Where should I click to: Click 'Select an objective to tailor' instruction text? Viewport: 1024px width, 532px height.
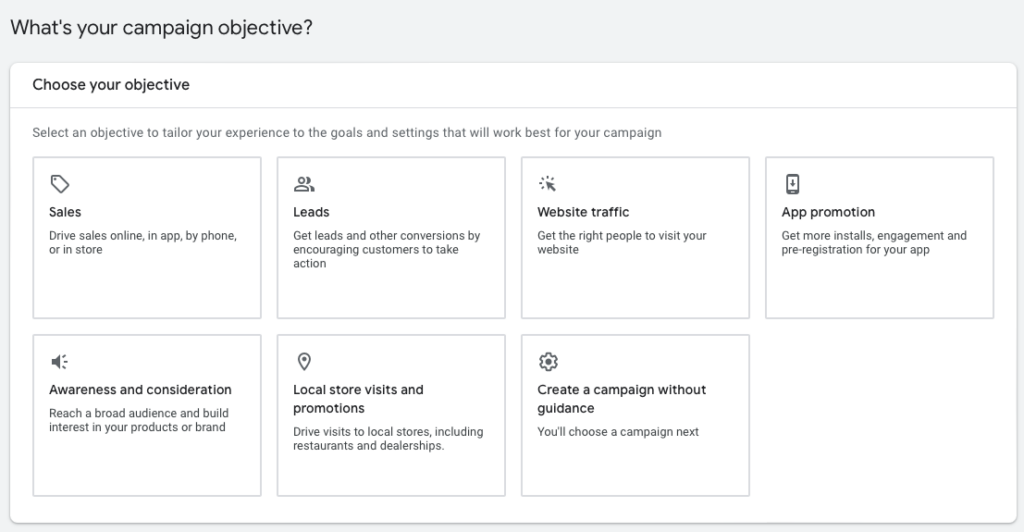coord(347,133)
